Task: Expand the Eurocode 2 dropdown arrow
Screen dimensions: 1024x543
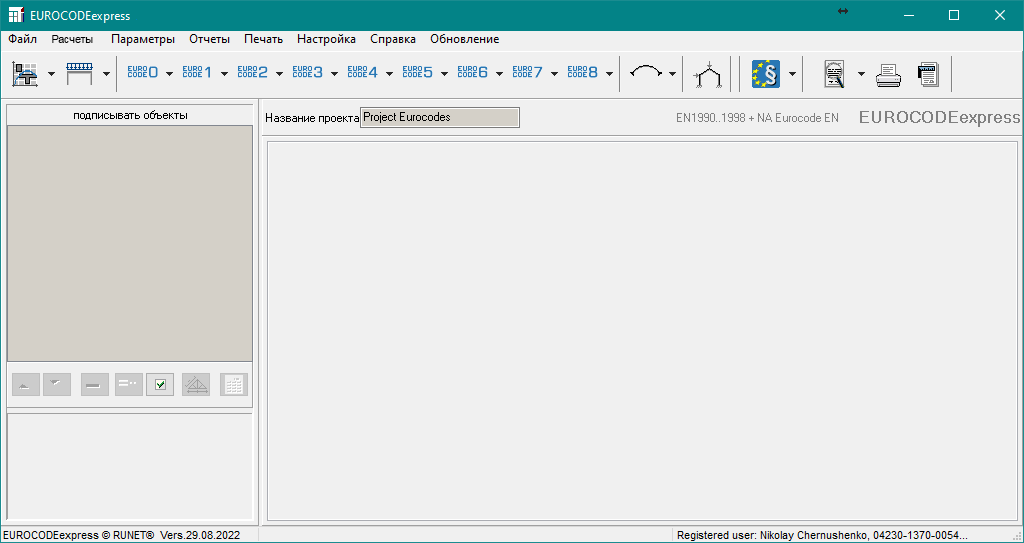Action: (279, 74)
